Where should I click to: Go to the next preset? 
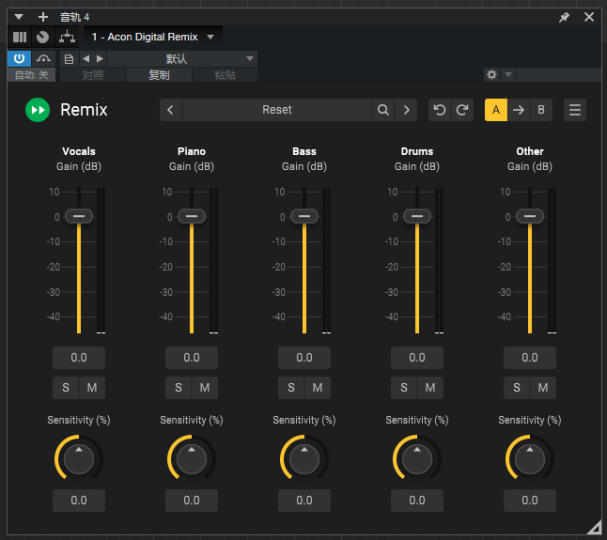click(x=406, y=110)
